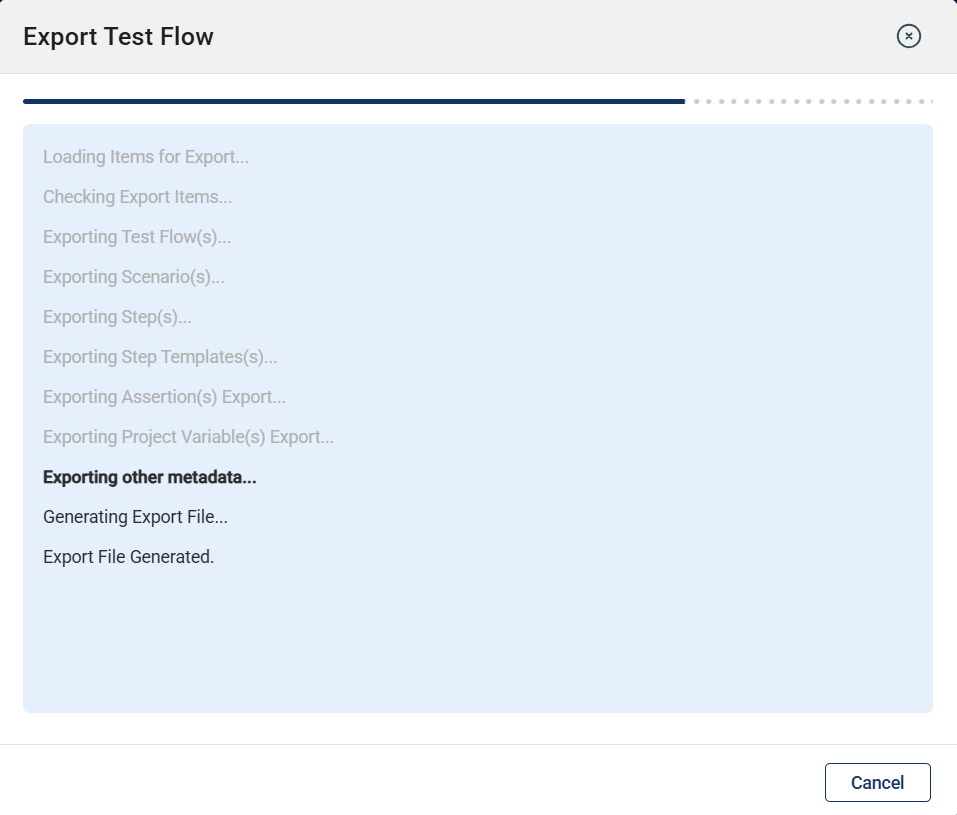
Task: Click the 'Checking Export Items...' status line
Action: [137, 197]
